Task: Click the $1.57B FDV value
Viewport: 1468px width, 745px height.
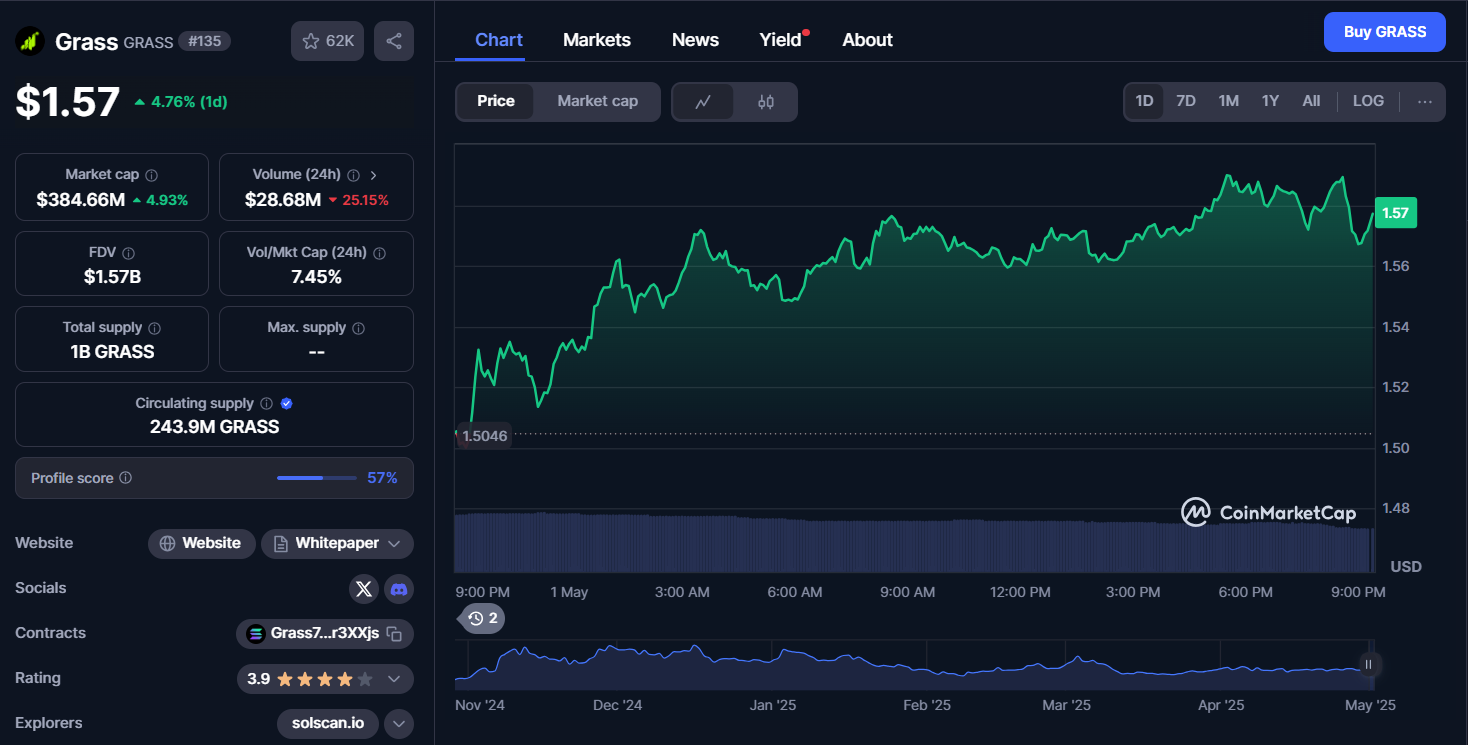Action: [112, 277]
